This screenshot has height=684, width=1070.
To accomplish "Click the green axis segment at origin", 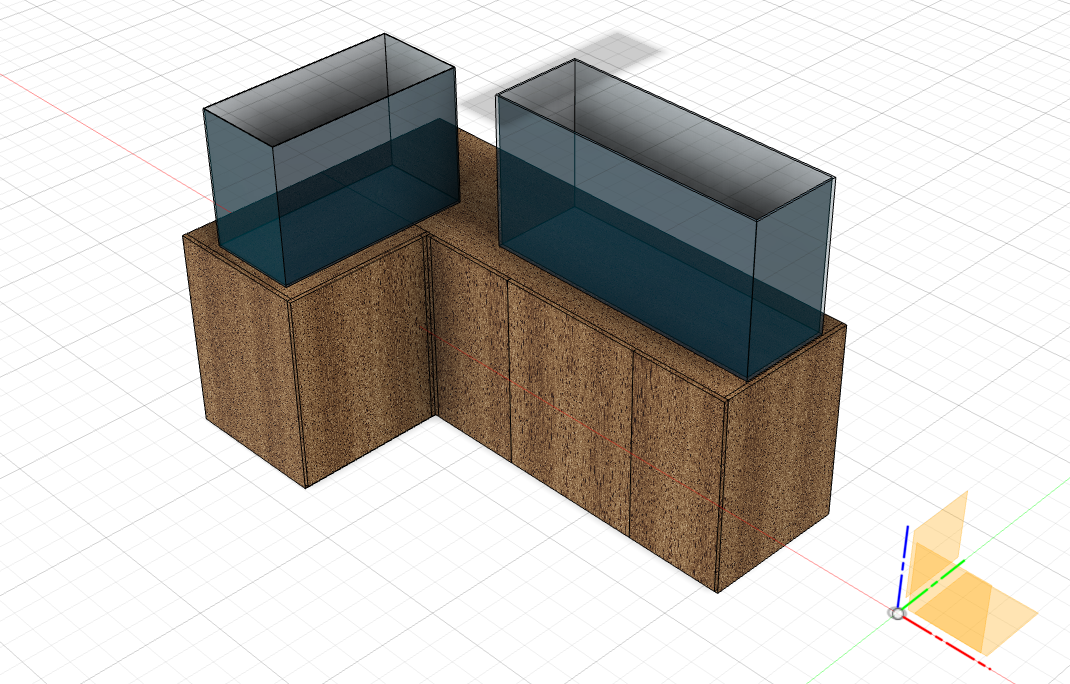I will click(x=933, y=584).
